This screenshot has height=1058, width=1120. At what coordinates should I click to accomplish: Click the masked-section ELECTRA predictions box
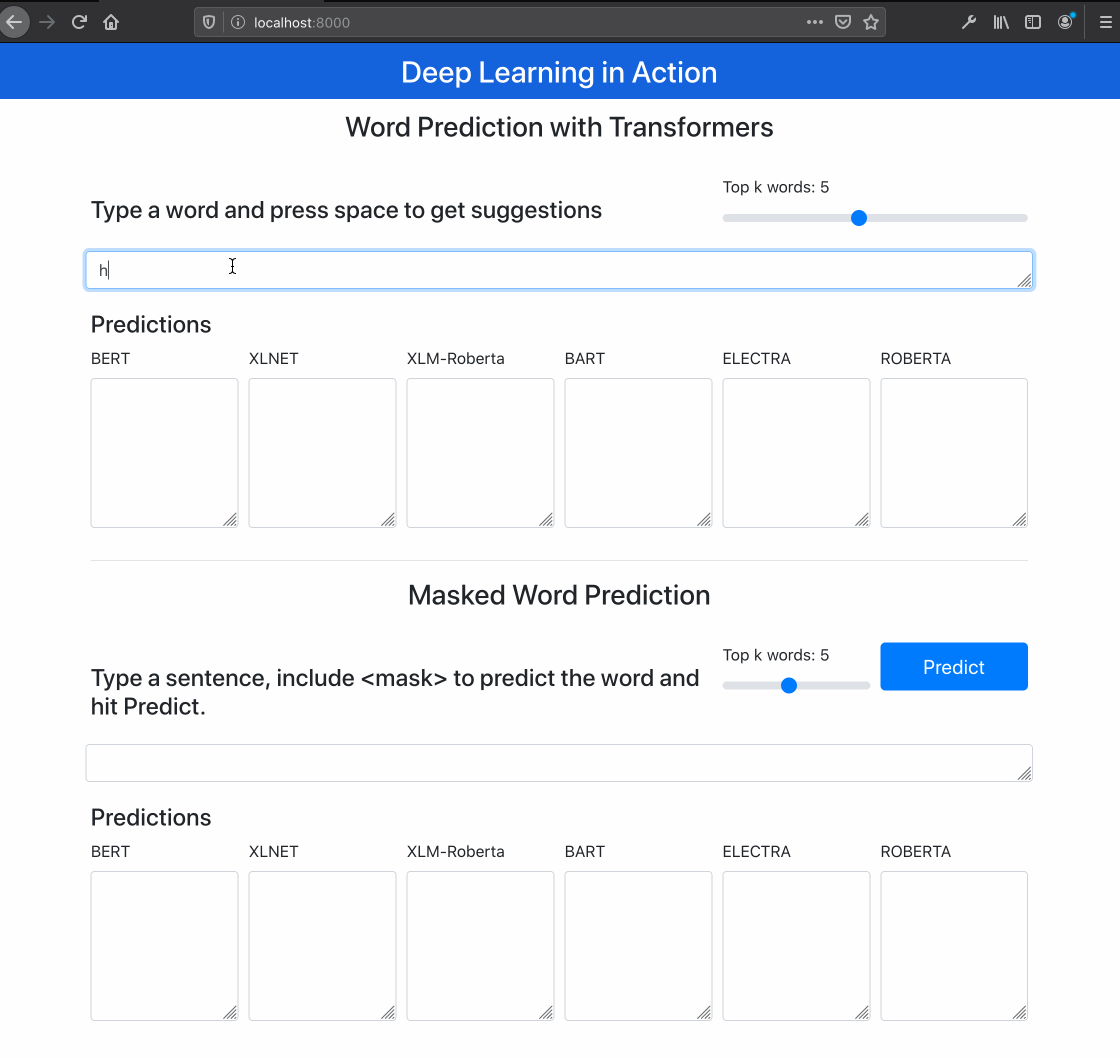click(x=796, y=946)
